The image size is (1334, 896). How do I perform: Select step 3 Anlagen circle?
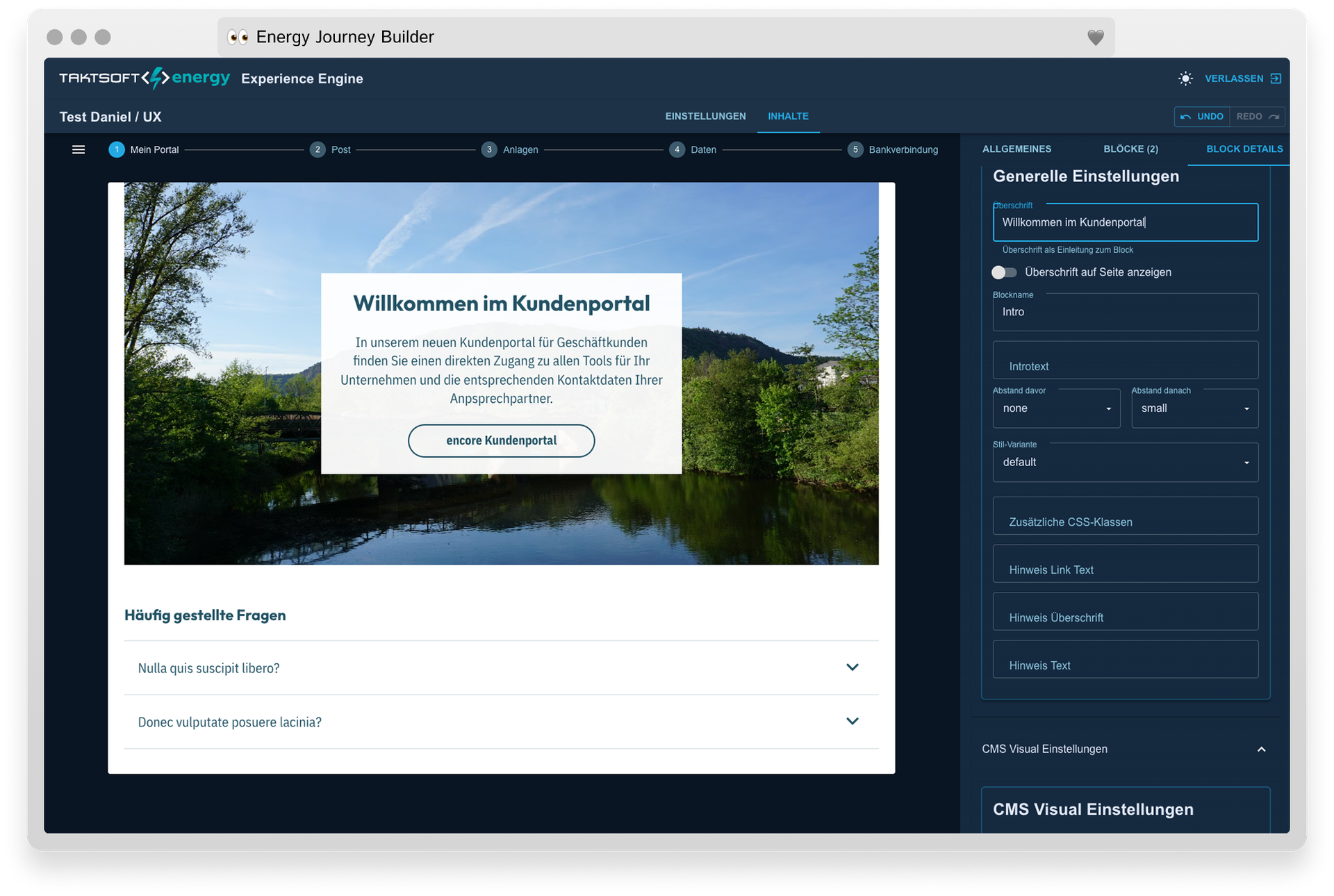click(x=489, y=149)
